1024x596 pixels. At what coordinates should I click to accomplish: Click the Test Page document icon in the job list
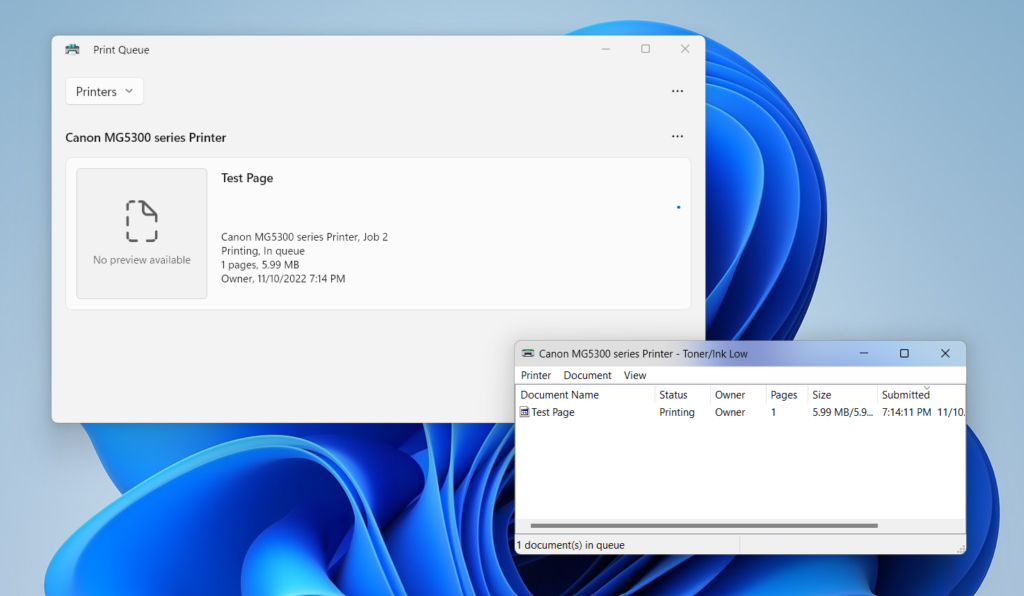(x=524, y=412)
